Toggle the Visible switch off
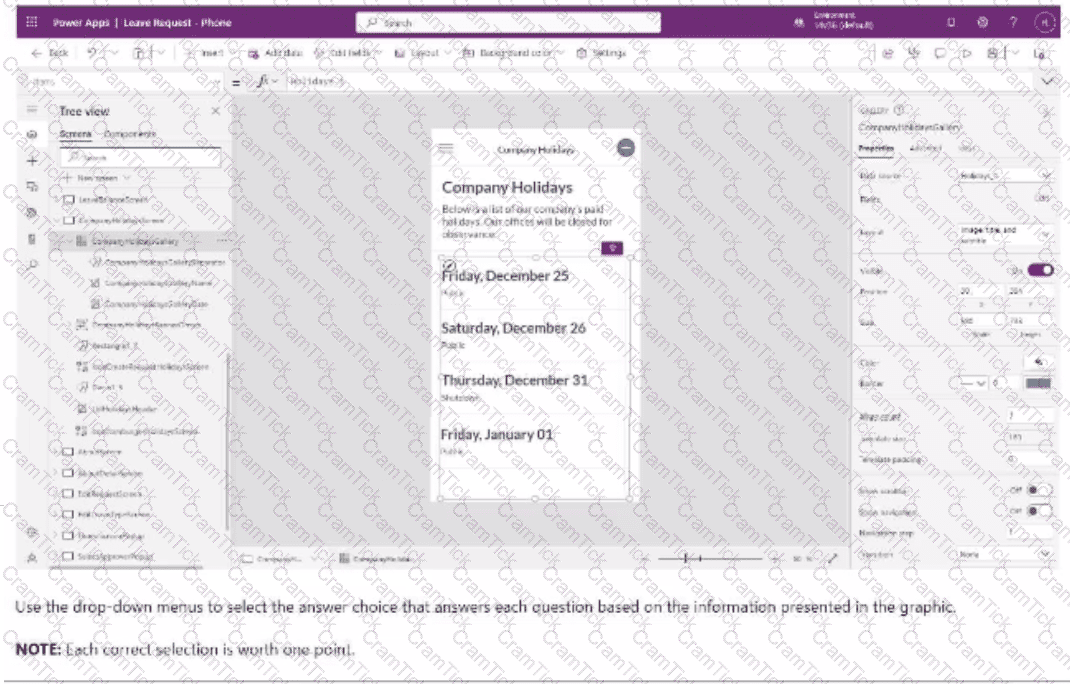 tap(1040, 270)
